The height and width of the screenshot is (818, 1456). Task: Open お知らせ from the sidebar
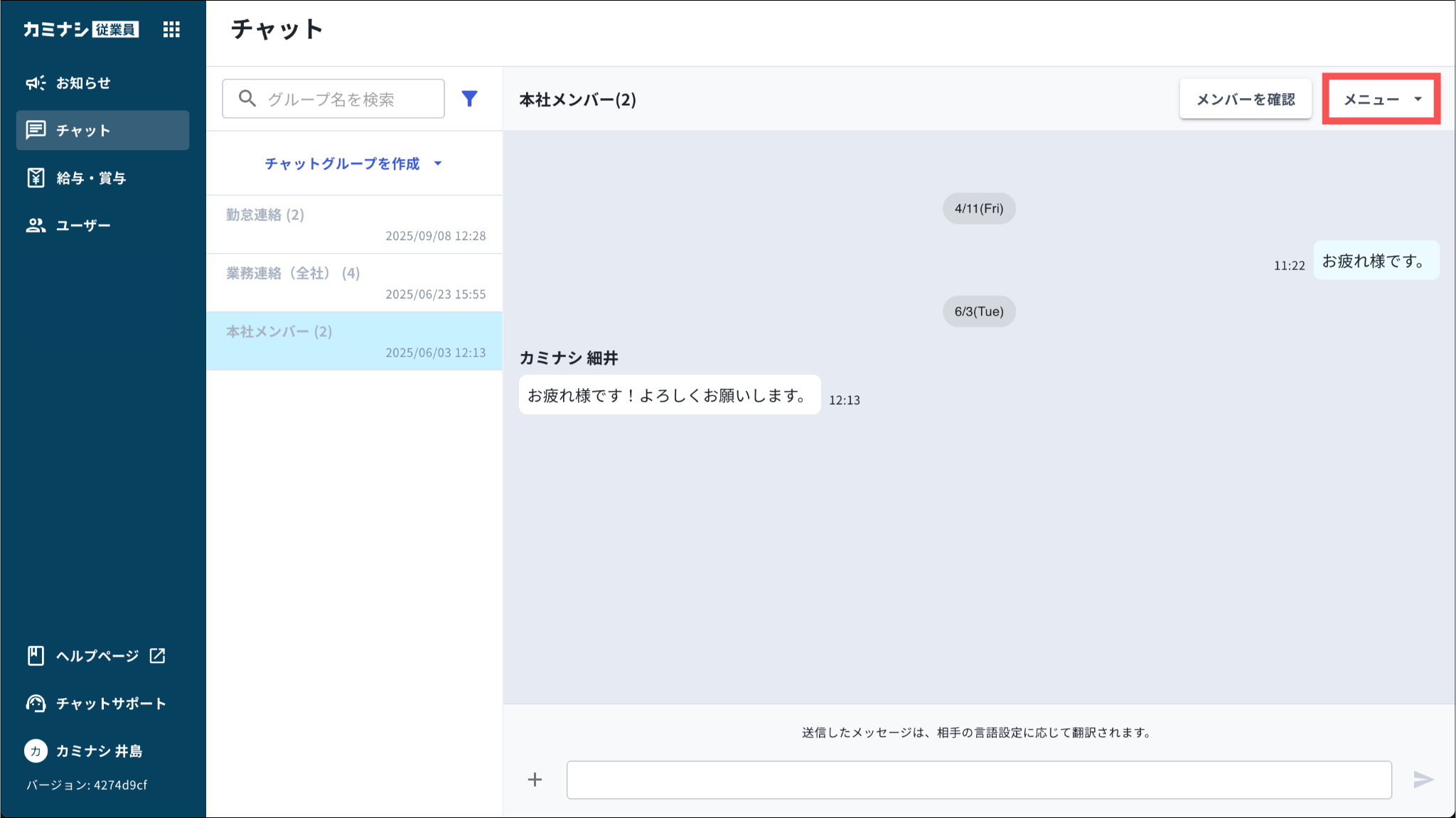(83, 83)
